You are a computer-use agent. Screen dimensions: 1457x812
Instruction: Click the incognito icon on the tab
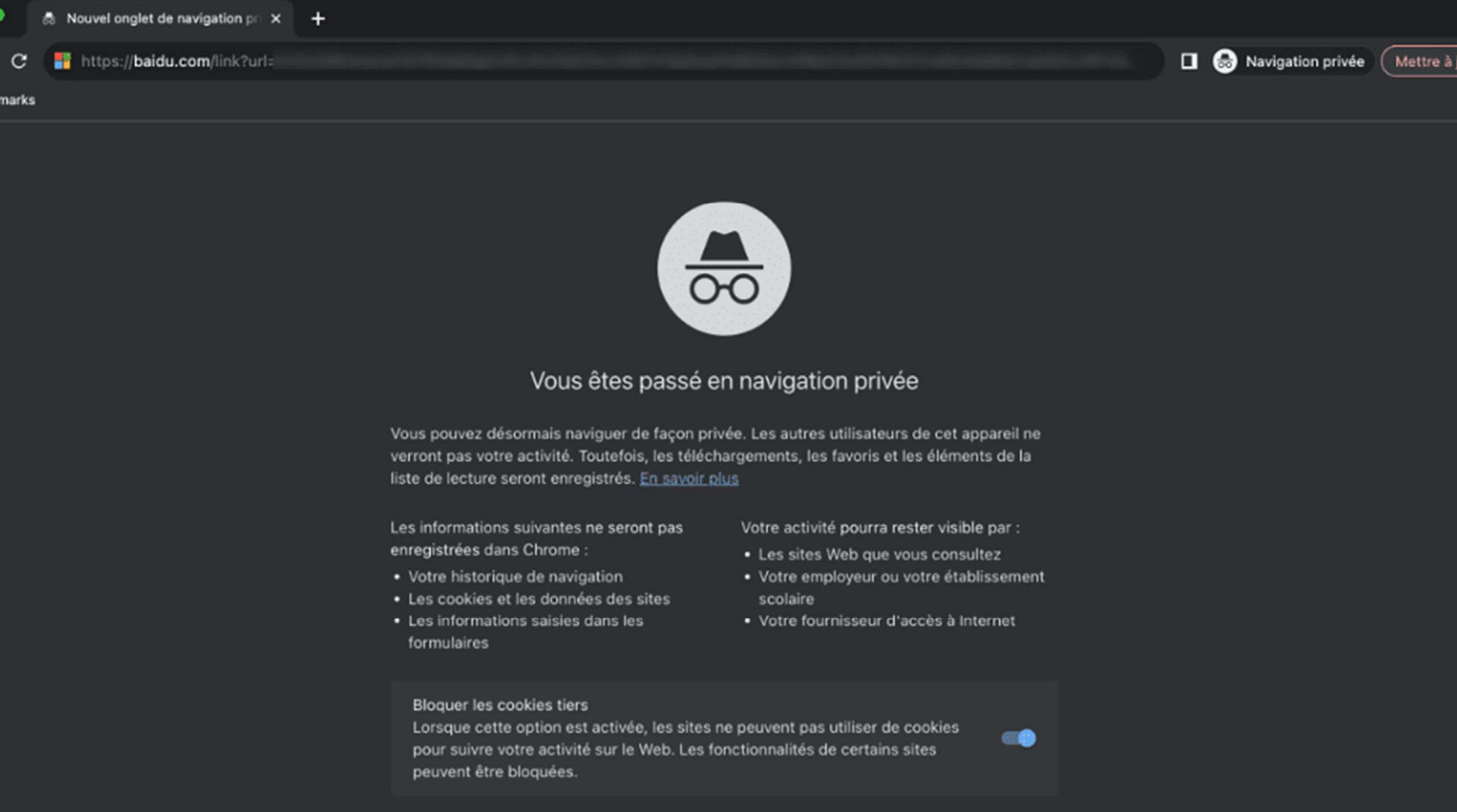(48, 18)
